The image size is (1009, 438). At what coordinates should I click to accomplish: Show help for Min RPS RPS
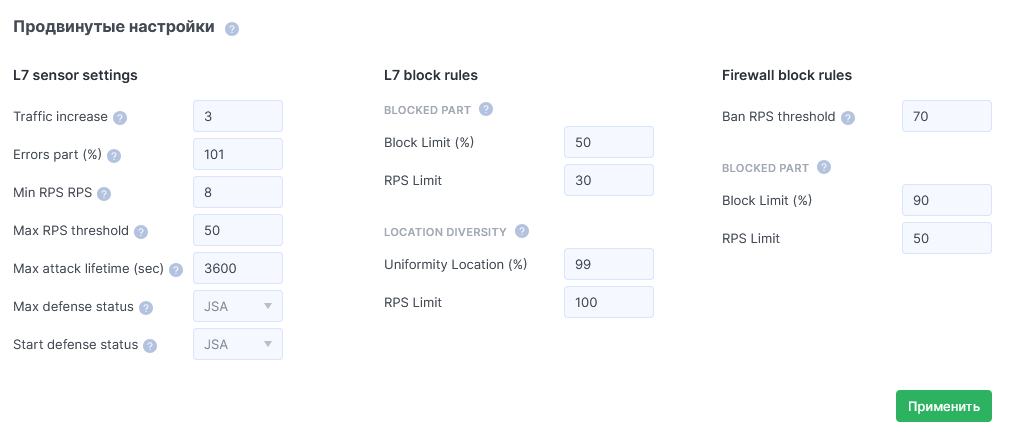[x=104, y=194]
